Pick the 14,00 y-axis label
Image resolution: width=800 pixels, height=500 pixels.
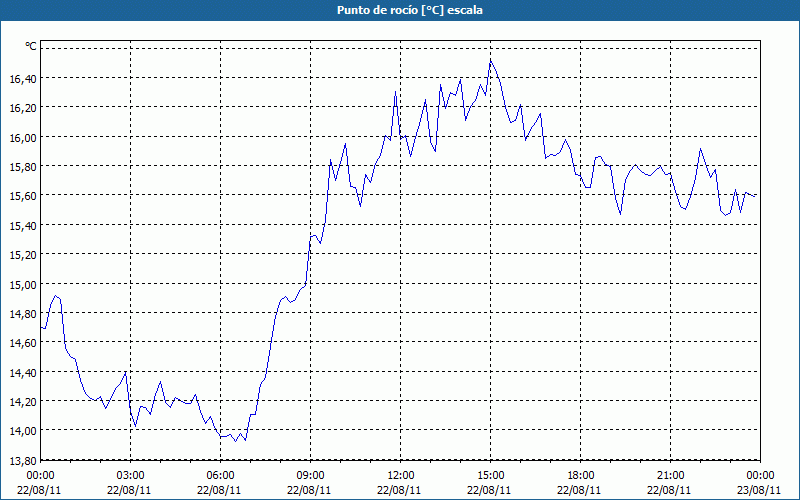pyautogui.click(x=23, y=431)
